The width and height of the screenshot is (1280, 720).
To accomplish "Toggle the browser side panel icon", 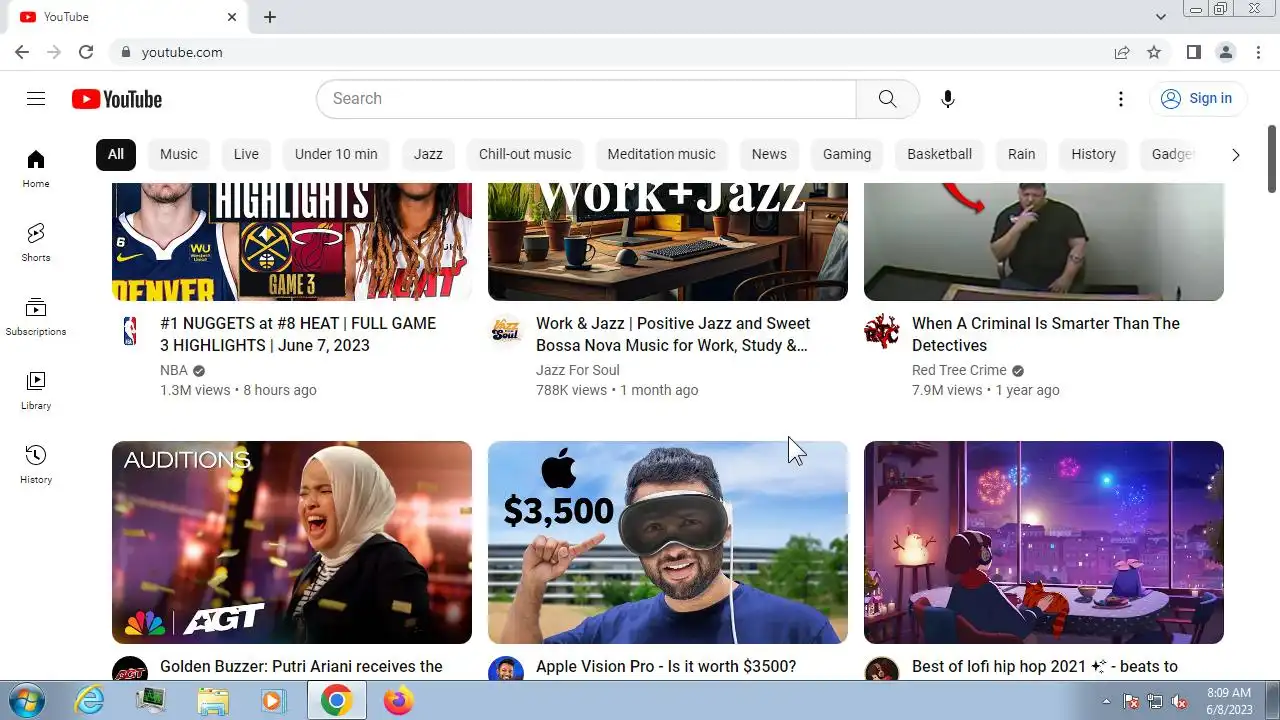I will 1193,52.
